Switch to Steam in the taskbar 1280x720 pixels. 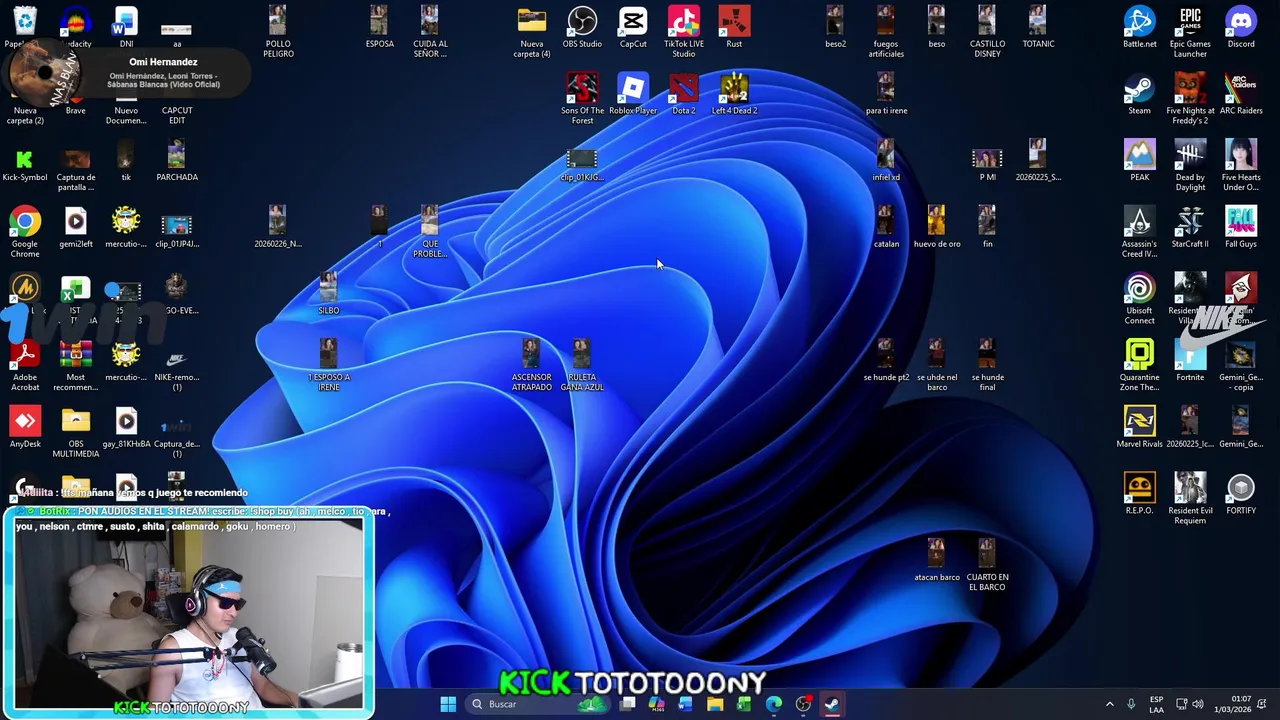[832, 704]
